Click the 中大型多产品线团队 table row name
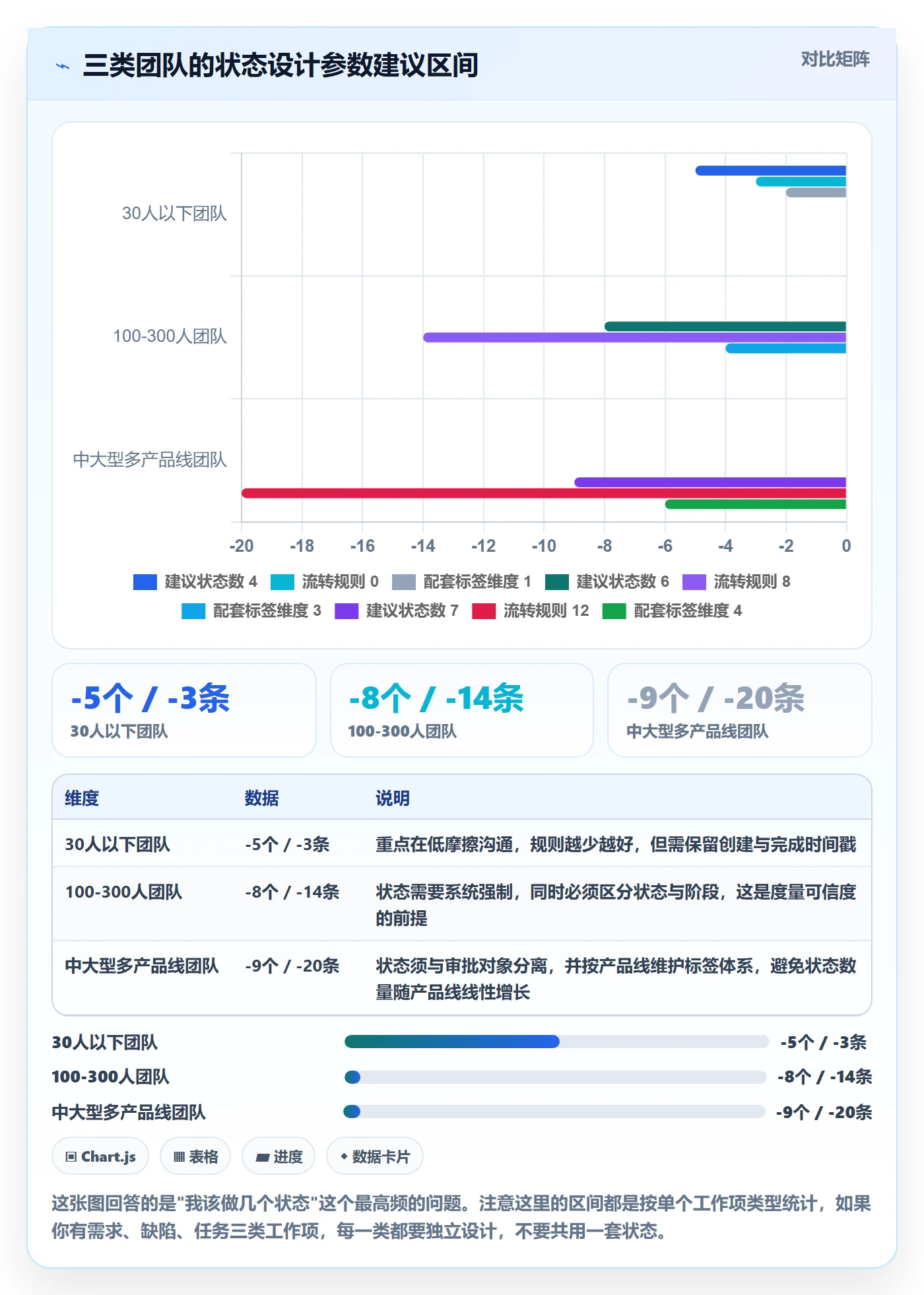Viewport: 924px width, 1295px height. tap(142, 966)
